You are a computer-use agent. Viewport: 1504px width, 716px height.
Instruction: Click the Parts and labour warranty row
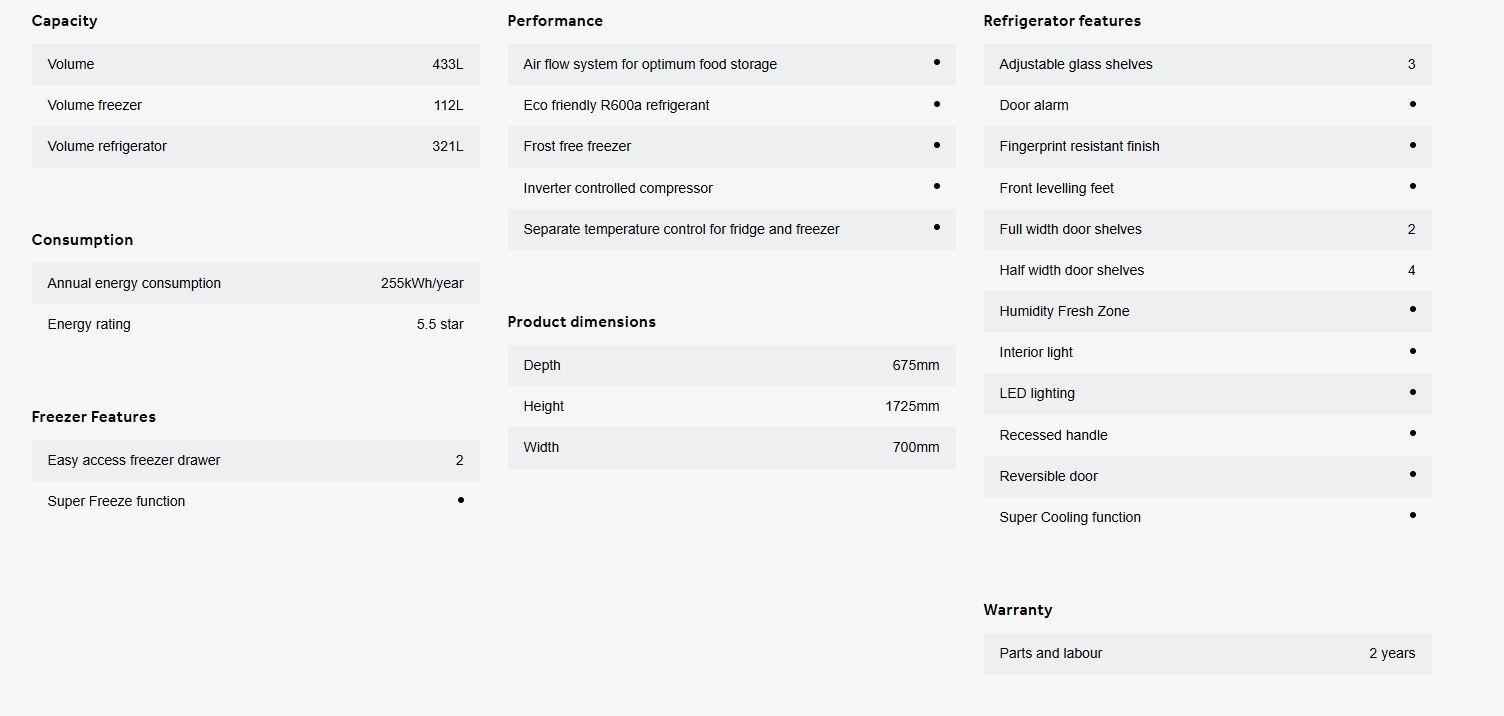pyautogui.click(x=1208, y=653)
